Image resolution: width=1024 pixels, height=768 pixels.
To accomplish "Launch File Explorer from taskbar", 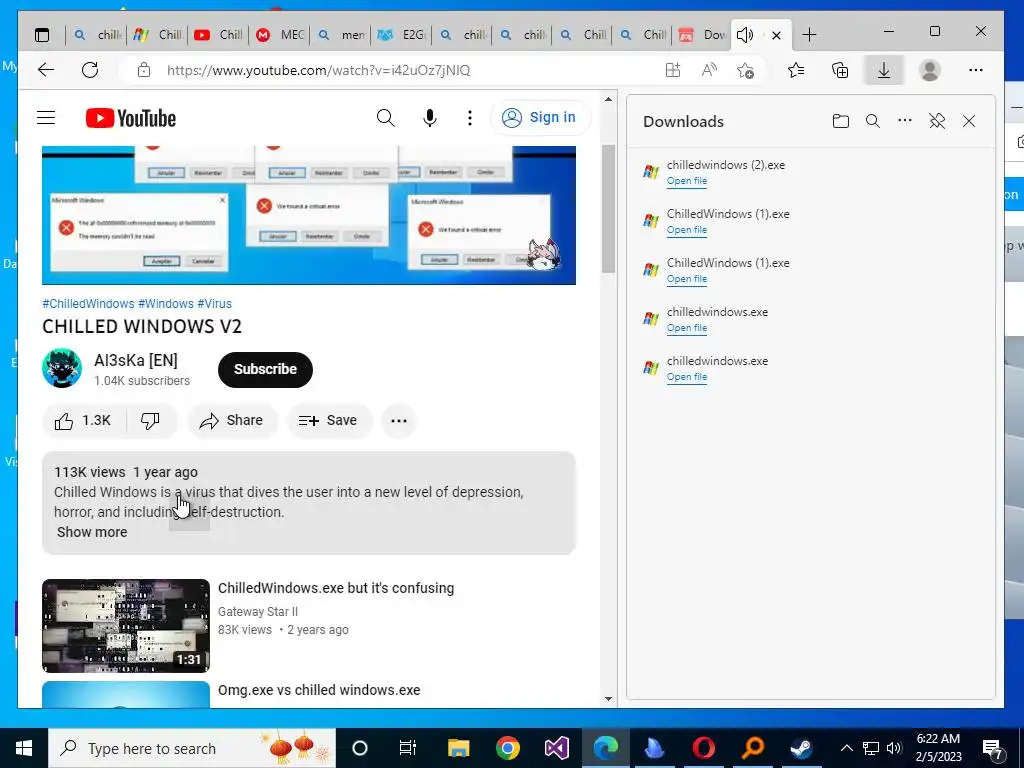I will coord(458,748).
